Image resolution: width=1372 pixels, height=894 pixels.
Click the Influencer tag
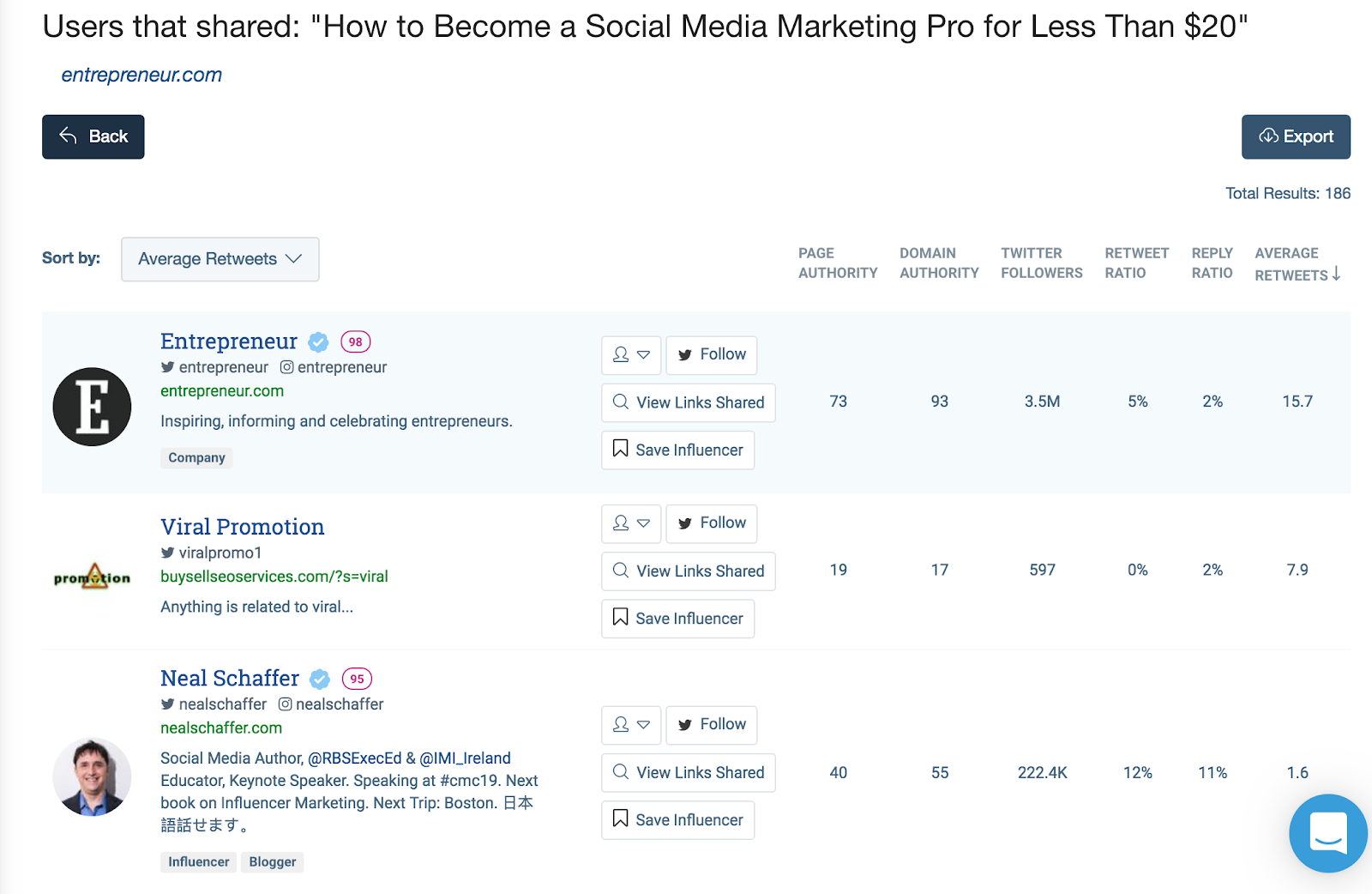point(198,862)
